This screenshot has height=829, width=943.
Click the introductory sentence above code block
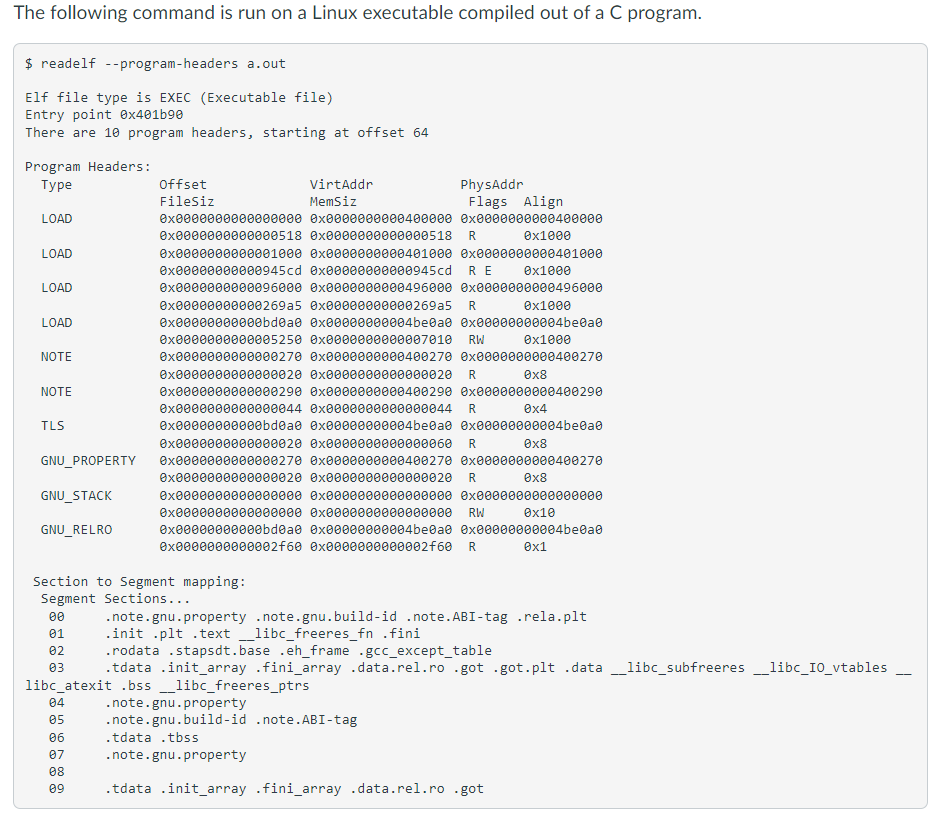pyautogui.click(x=358, y=13)
